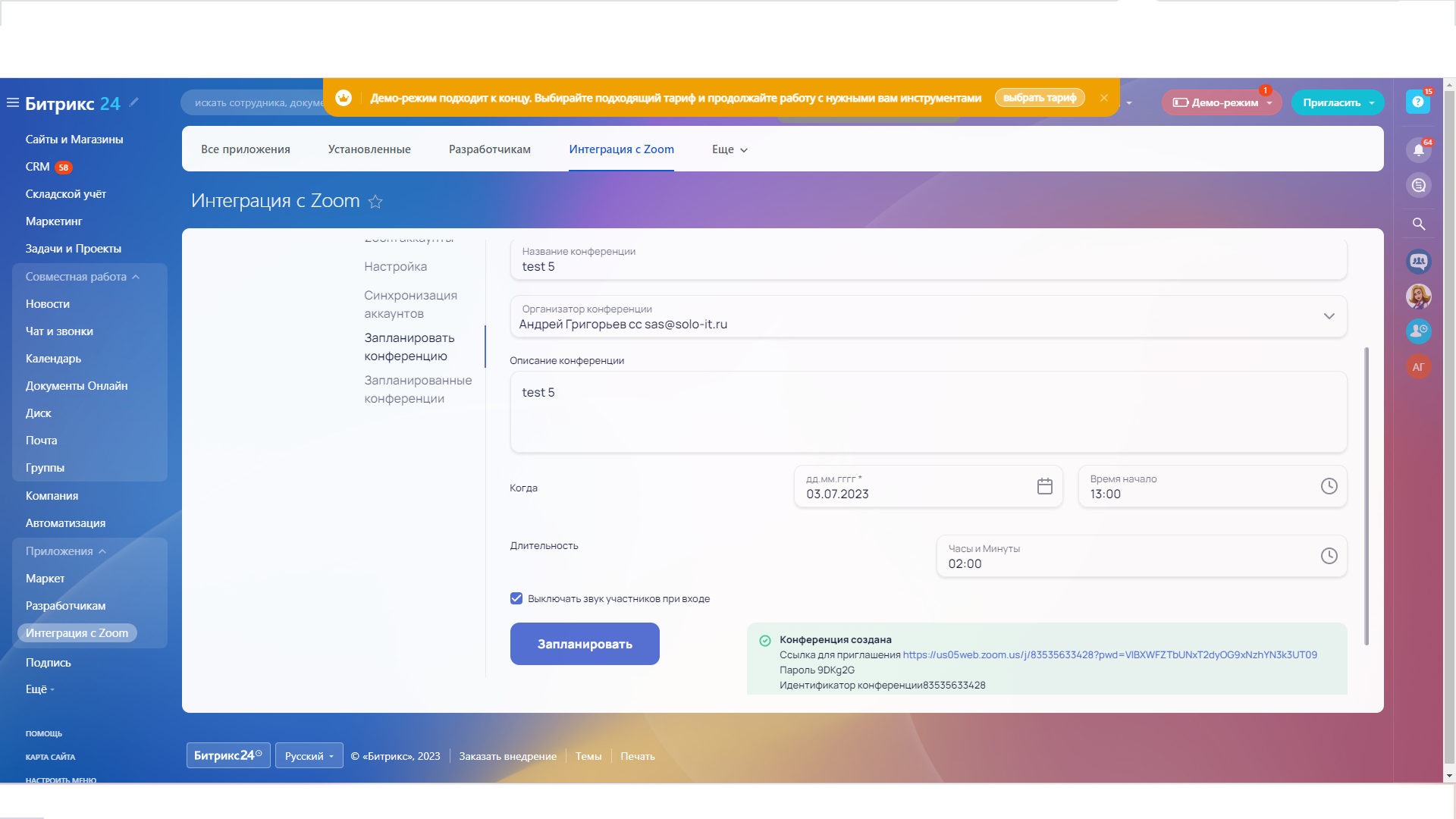The image size is (1456, 819).
Task: Open the right sidebar search magnifier
Action: [1418, 224]
